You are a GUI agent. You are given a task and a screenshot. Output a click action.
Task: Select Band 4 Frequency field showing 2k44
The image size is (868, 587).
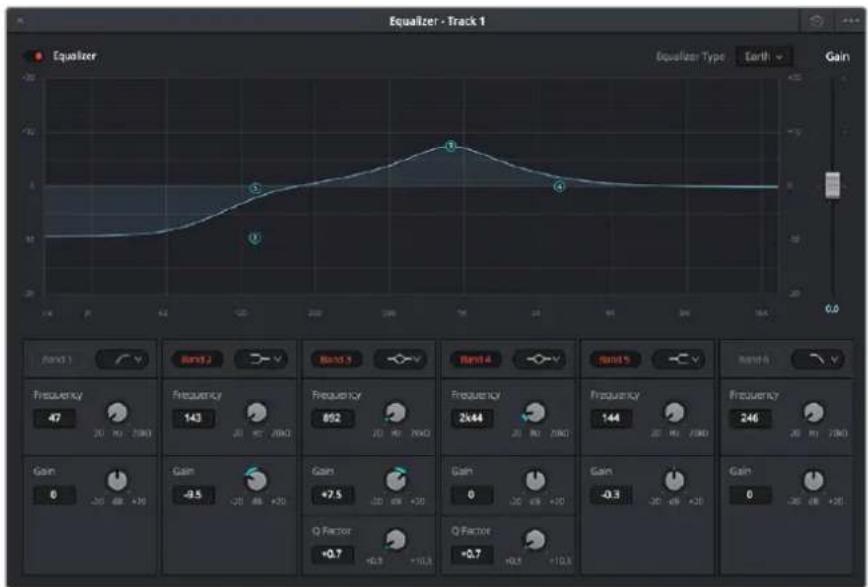click(472, 418)
